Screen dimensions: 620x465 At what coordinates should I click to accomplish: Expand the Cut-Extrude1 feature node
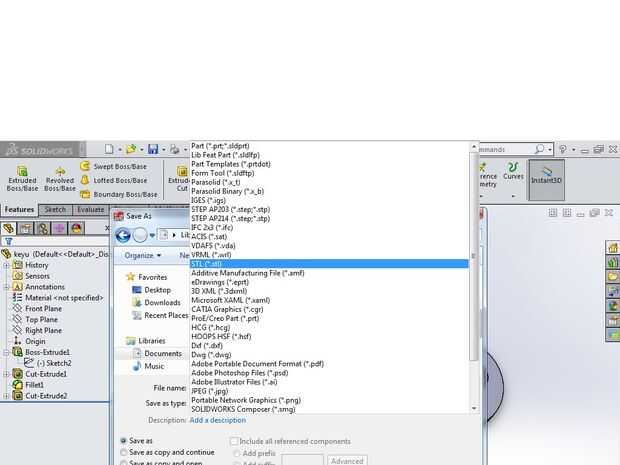(6, 374)
